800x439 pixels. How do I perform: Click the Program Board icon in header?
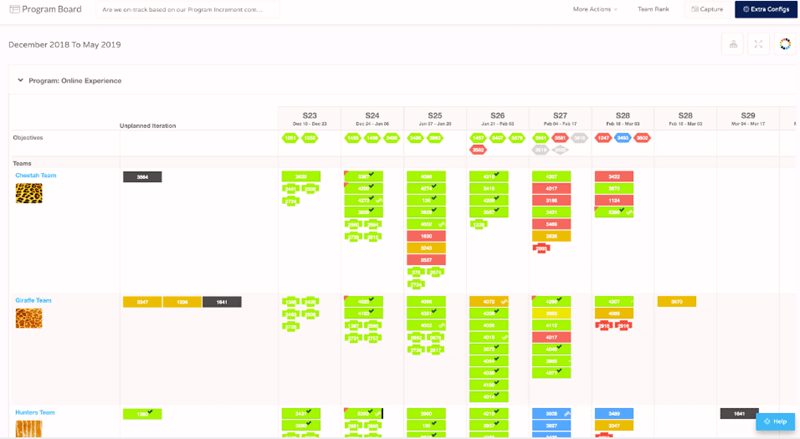[15, 9]
